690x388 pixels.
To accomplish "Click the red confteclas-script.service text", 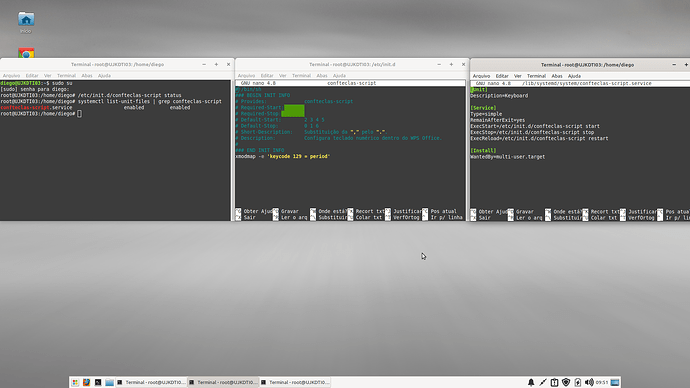I will pyautogui.click(x=37, y=107).
